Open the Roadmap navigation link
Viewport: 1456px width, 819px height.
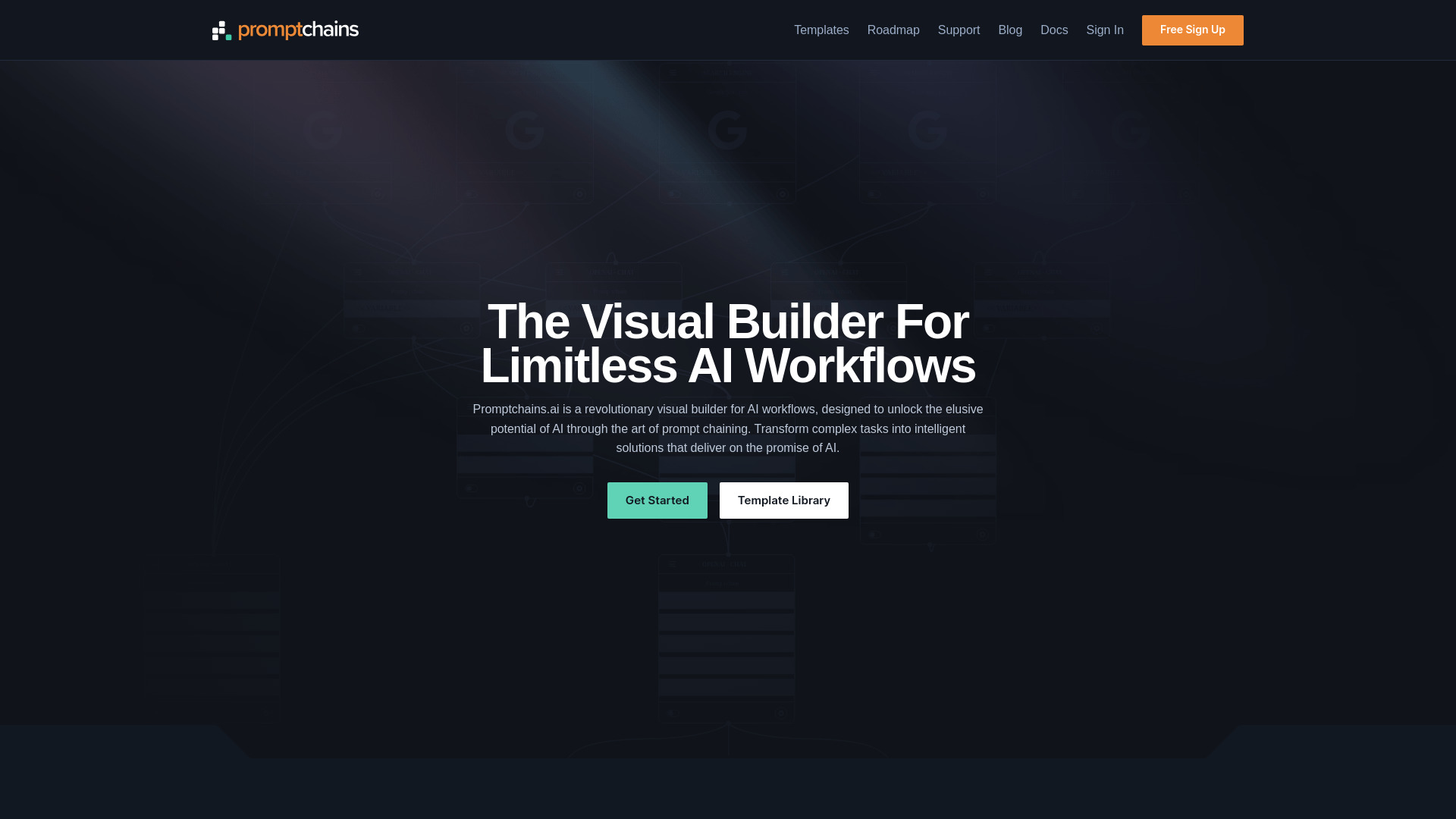893,30
